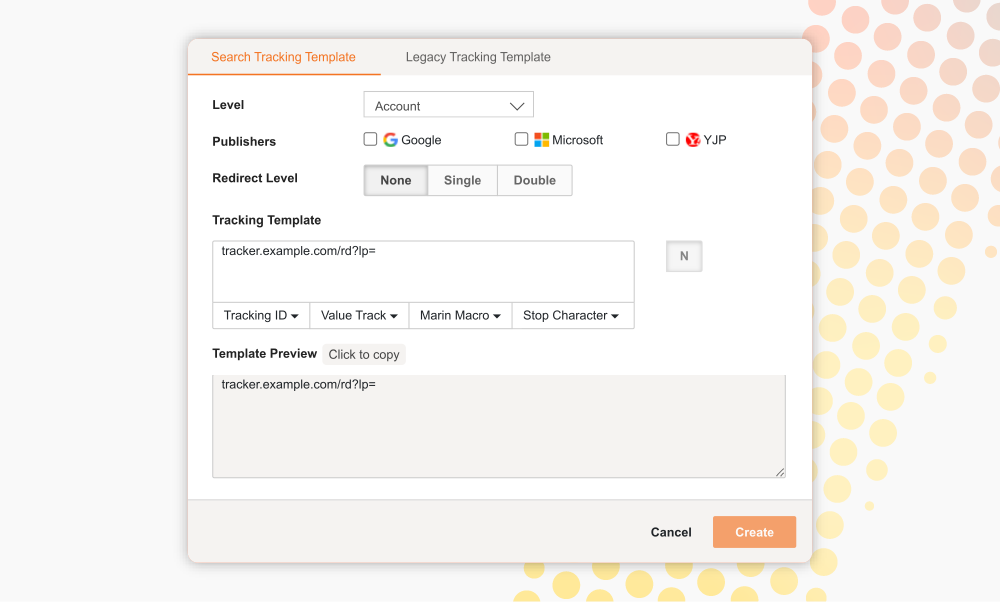Expand the Marin Macro dropdown
The image size is (1000, 602).
click(460, 316)
